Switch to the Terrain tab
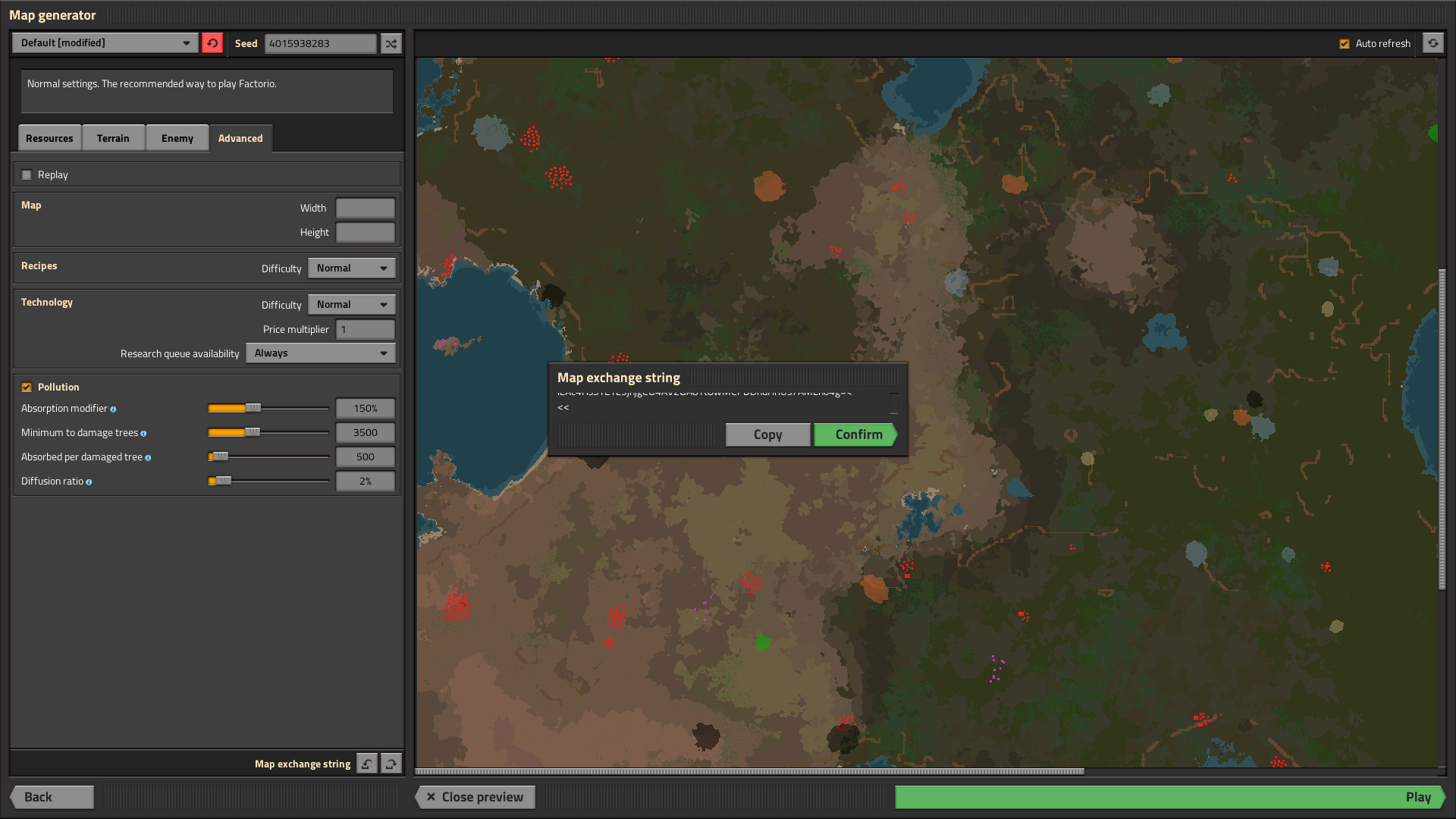 (113, 138)
